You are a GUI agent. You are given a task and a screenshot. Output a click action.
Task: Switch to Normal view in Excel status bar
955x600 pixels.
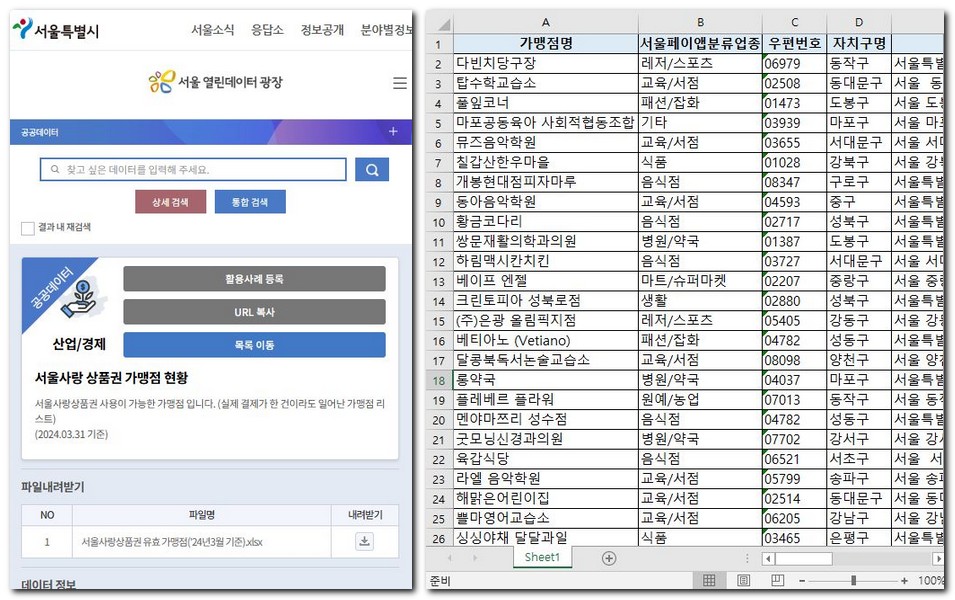(x=712, y=580)
